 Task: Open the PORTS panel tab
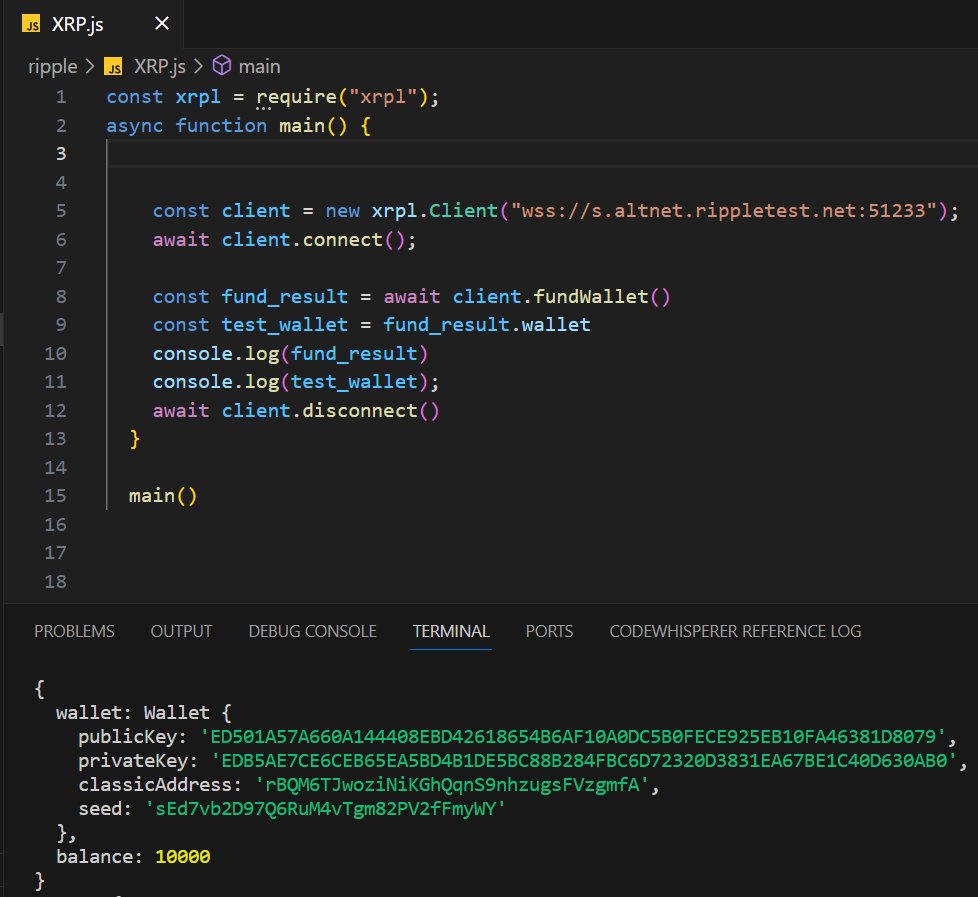(549, 631)
